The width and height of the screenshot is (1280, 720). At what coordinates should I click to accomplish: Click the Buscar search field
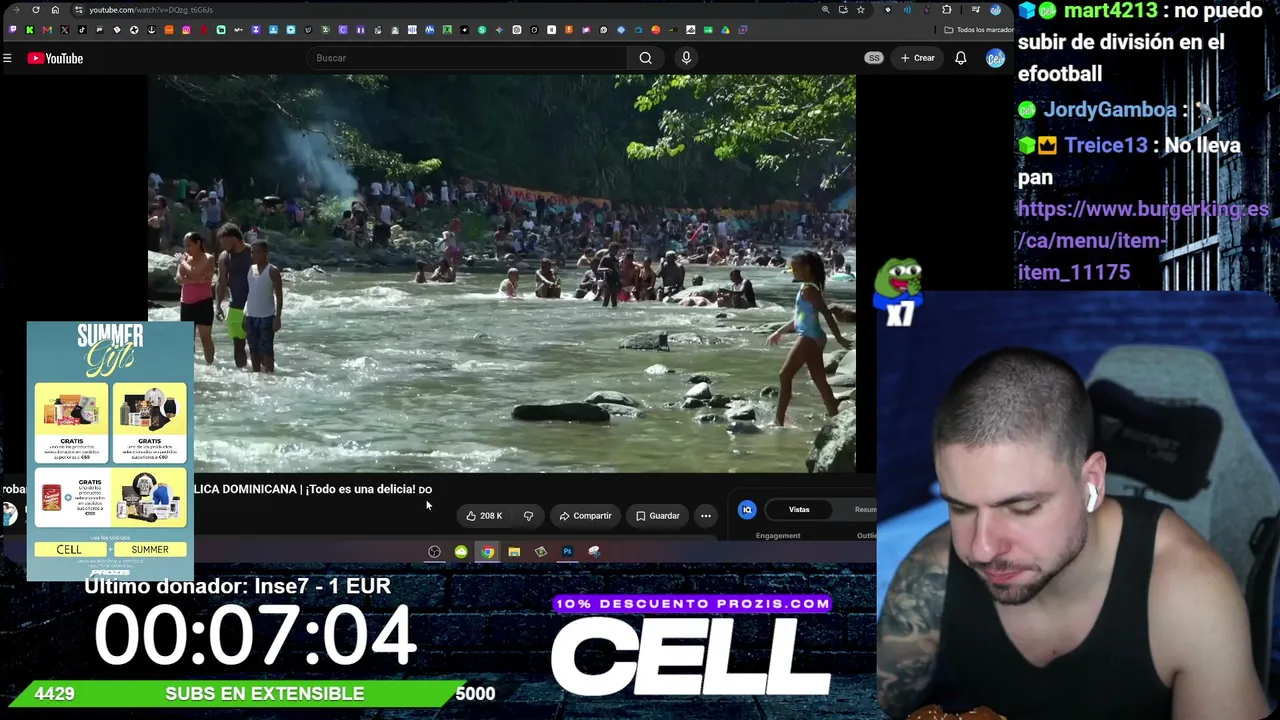click(x=466, y=58)
